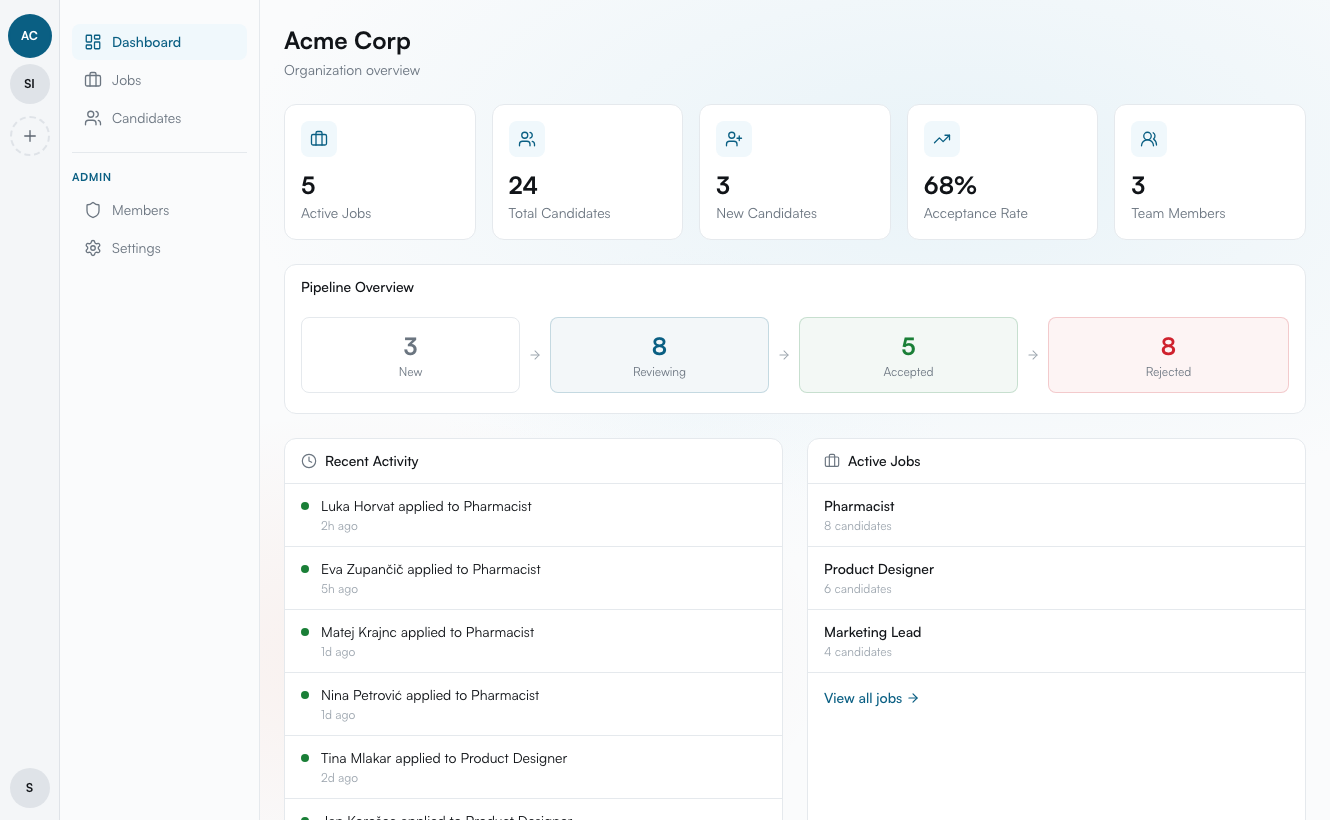Viewport: 1330px width, 820px height.
Task: Click the Settings gear icon
Action: point(93,248)
